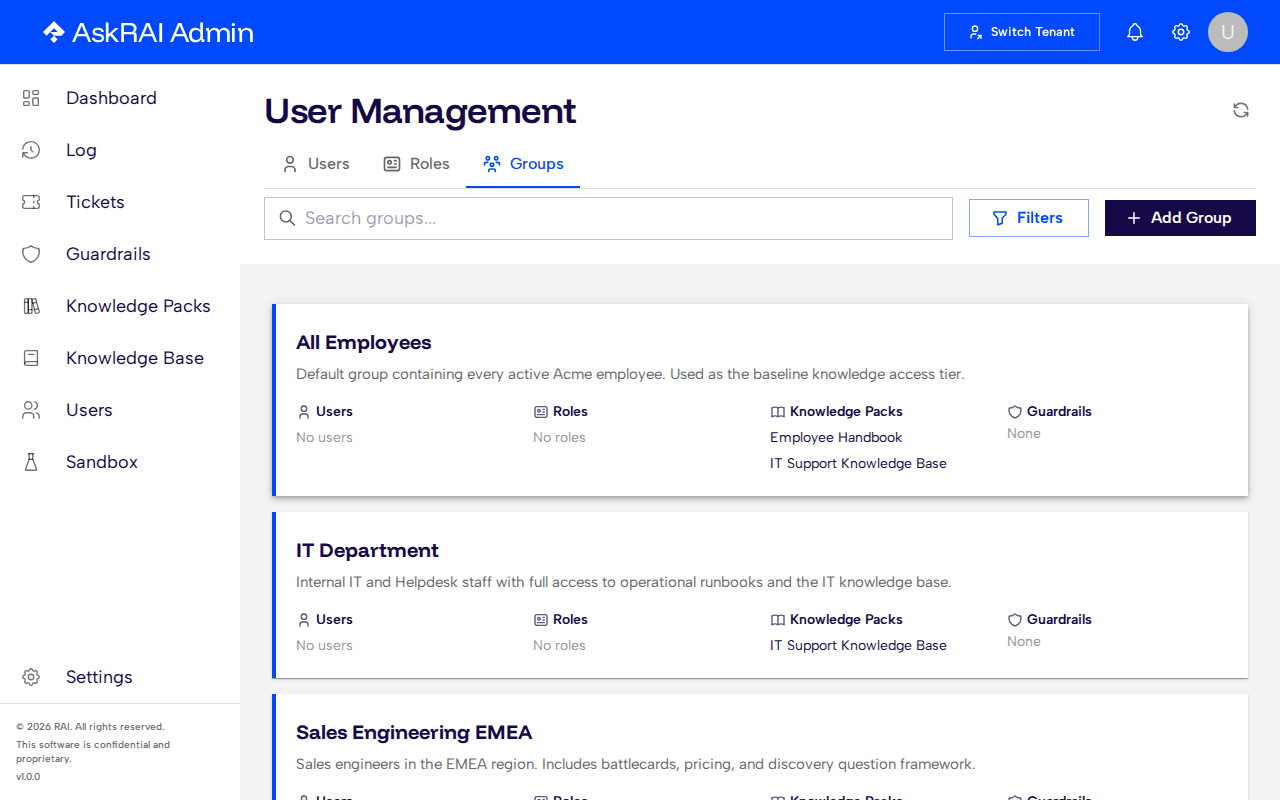The width and height of the screenshot is (1280, 800).
Task: Click the v1.0.0 version label
Action: click(28, 776)
